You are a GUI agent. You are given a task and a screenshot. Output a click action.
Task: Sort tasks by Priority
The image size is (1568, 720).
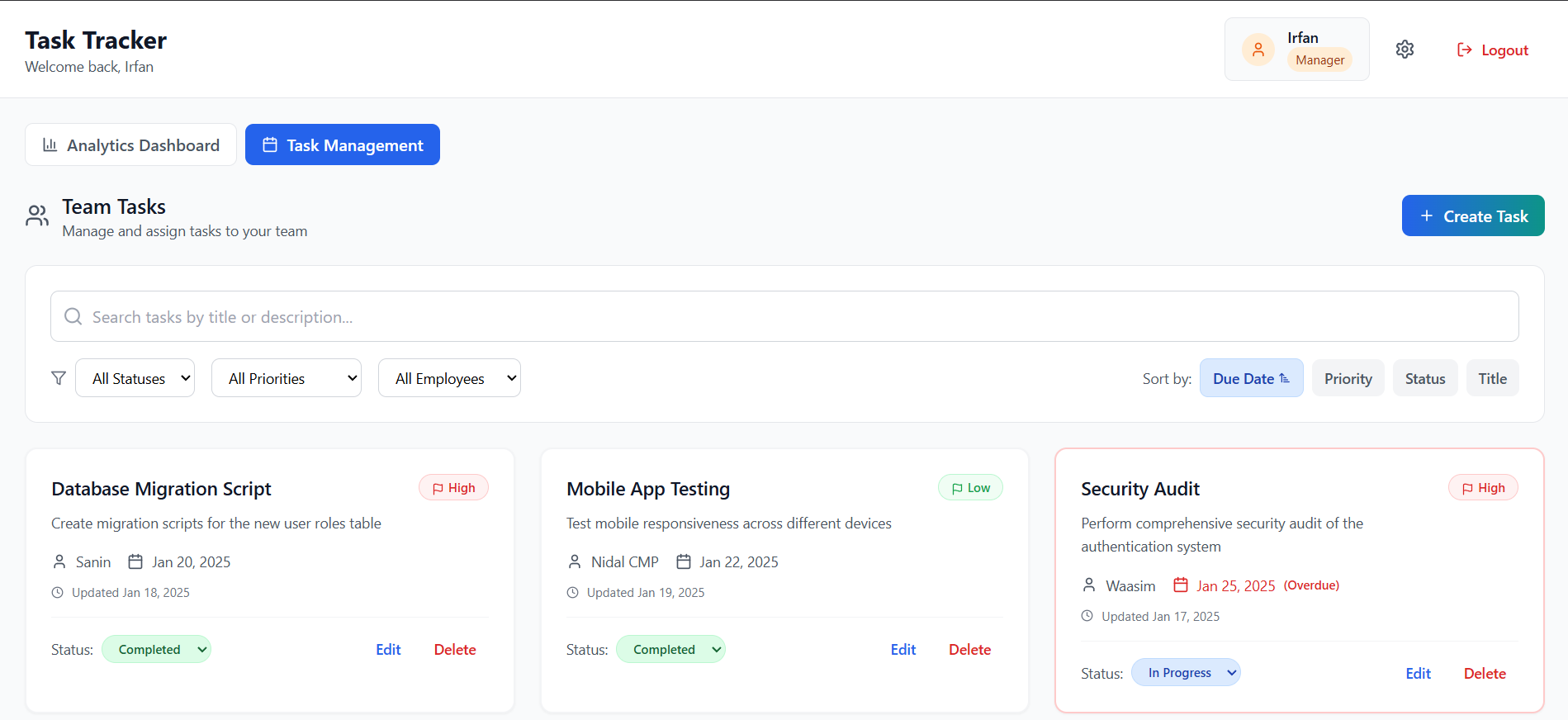coord(1348,378)
